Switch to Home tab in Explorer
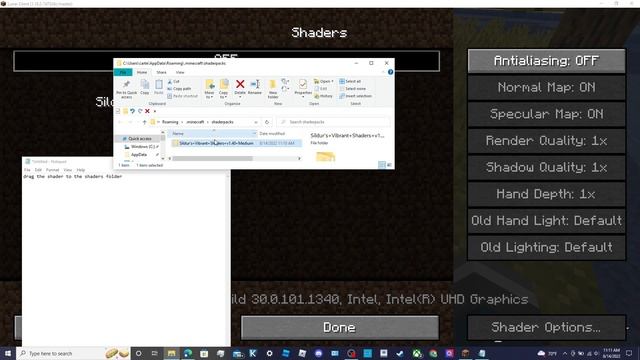Image resolution: width=640 pixels, height=360 pixels. [x=142, y=72]
